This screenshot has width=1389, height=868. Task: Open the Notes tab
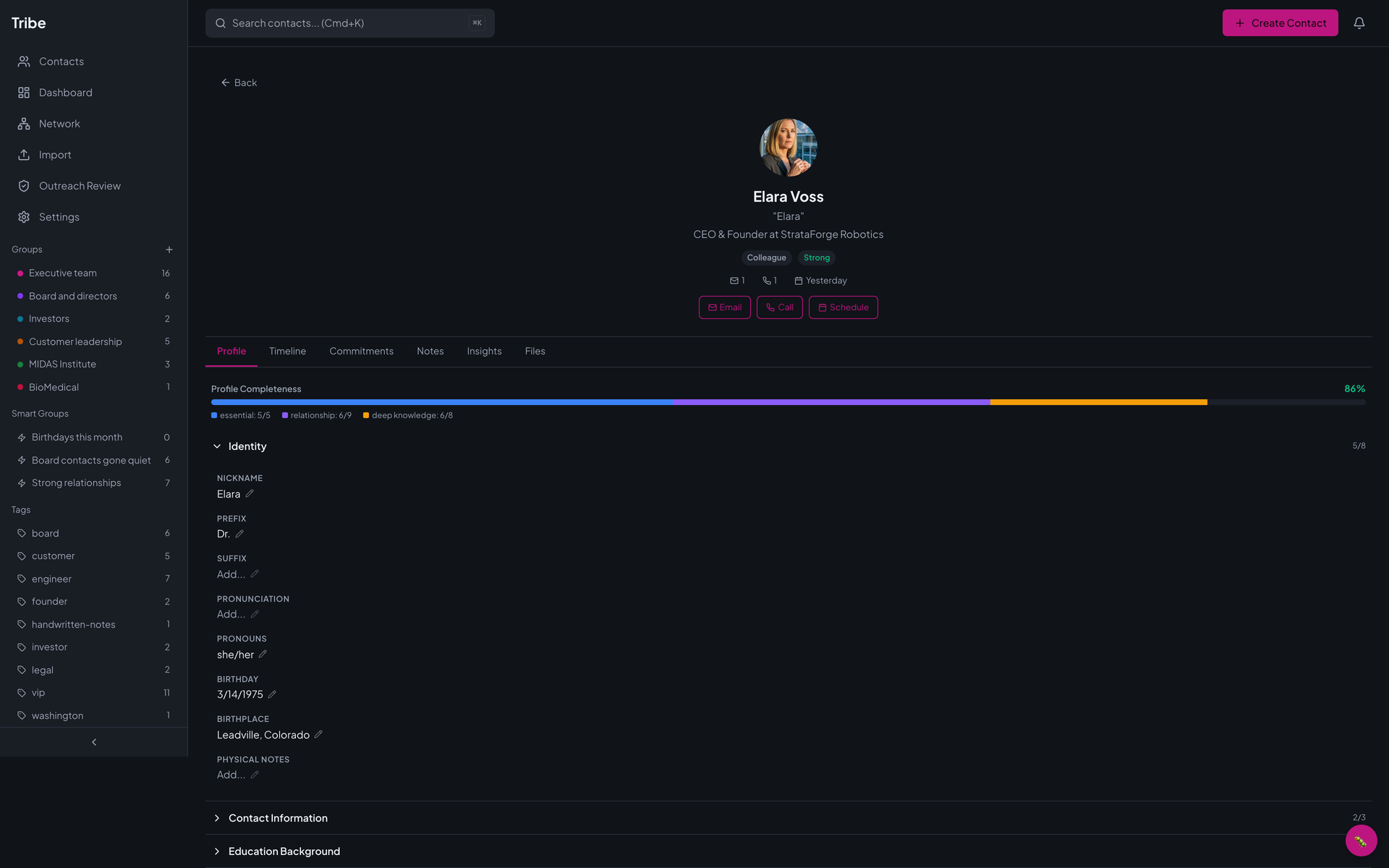430,352
